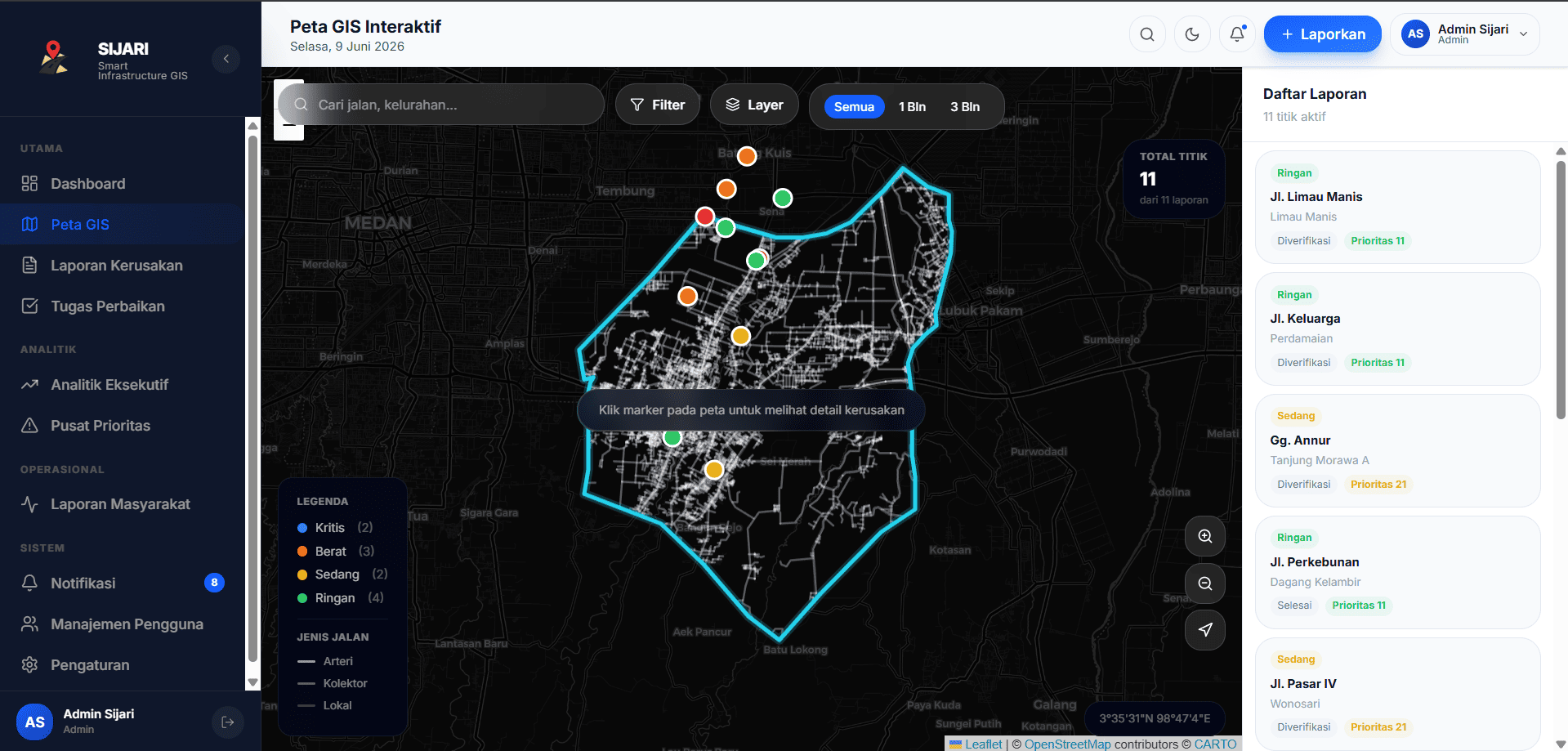Click Berat legend color dot
The image size is (1568, 751).
coord(302,552)
